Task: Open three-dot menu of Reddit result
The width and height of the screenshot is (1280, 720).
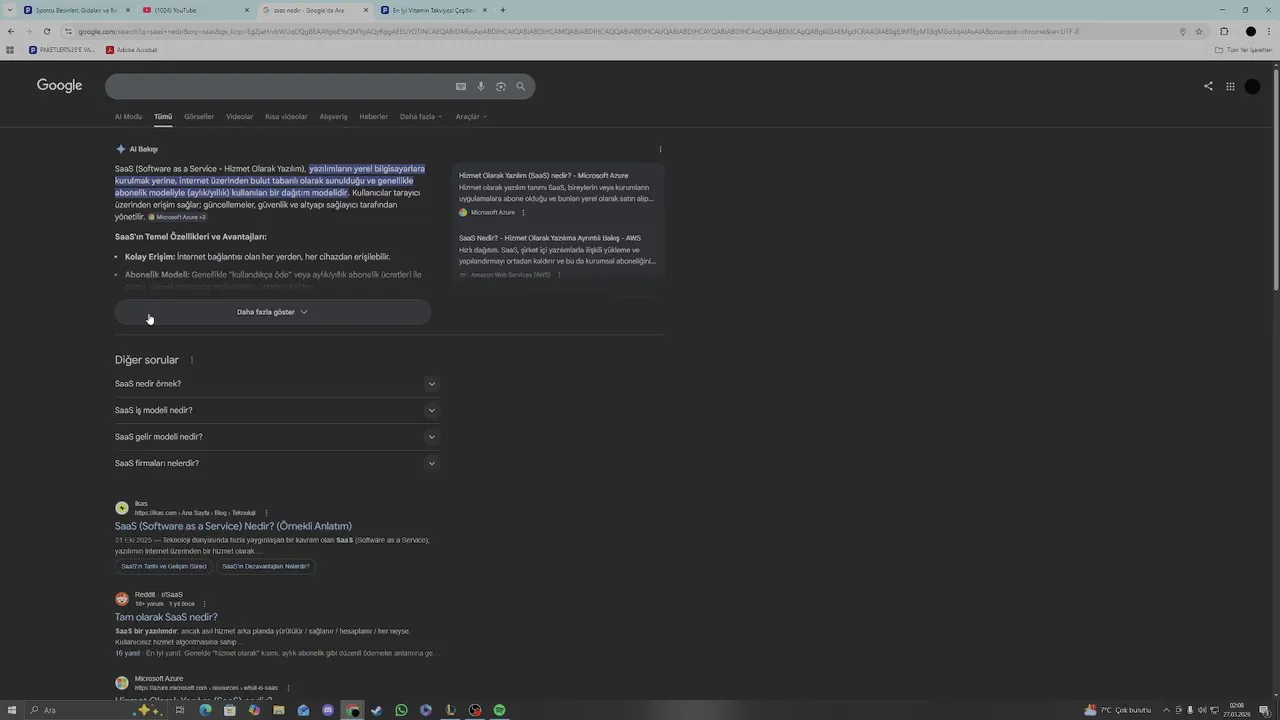Action: coord(204,604)
